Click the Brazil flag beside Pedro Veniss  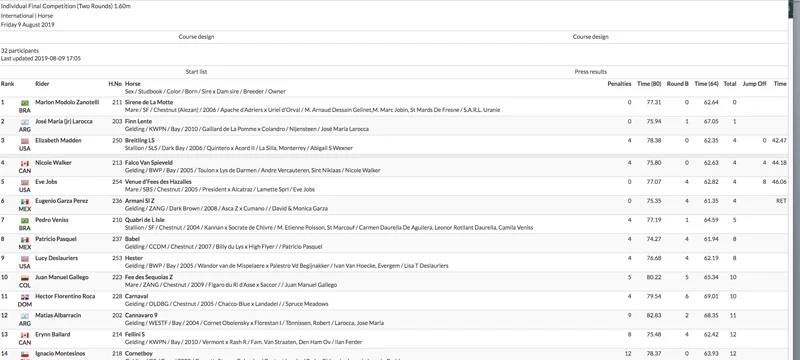(x=24, y=221)
